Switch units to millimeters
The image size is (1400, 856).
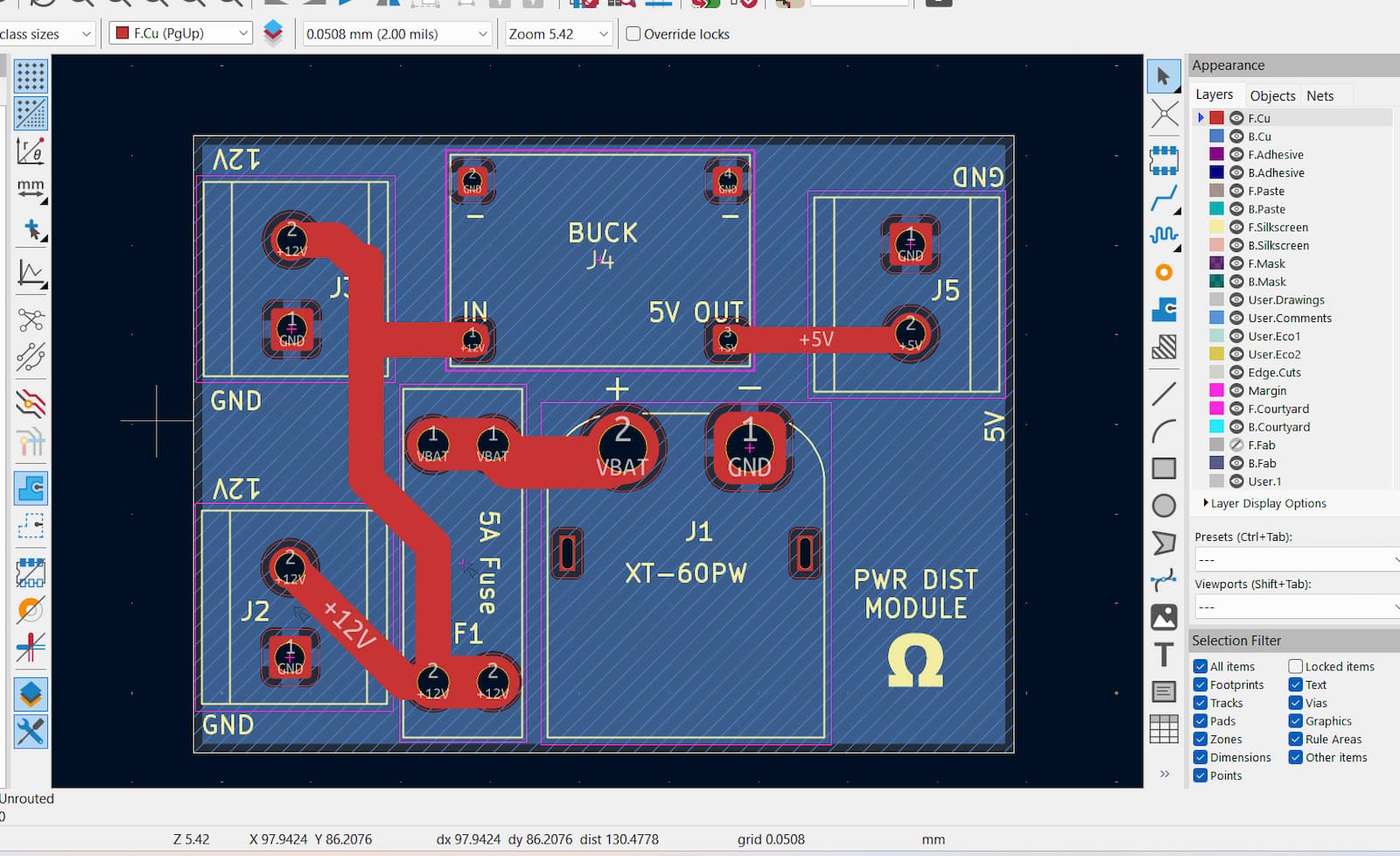coord(31,188)
